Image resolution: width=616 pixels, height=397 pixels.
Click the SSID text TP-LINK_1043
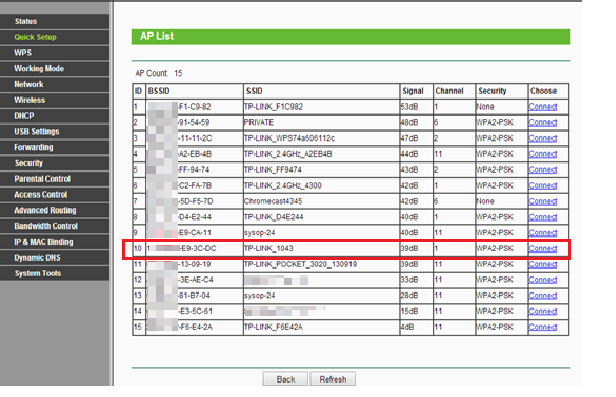pos(268,248)
